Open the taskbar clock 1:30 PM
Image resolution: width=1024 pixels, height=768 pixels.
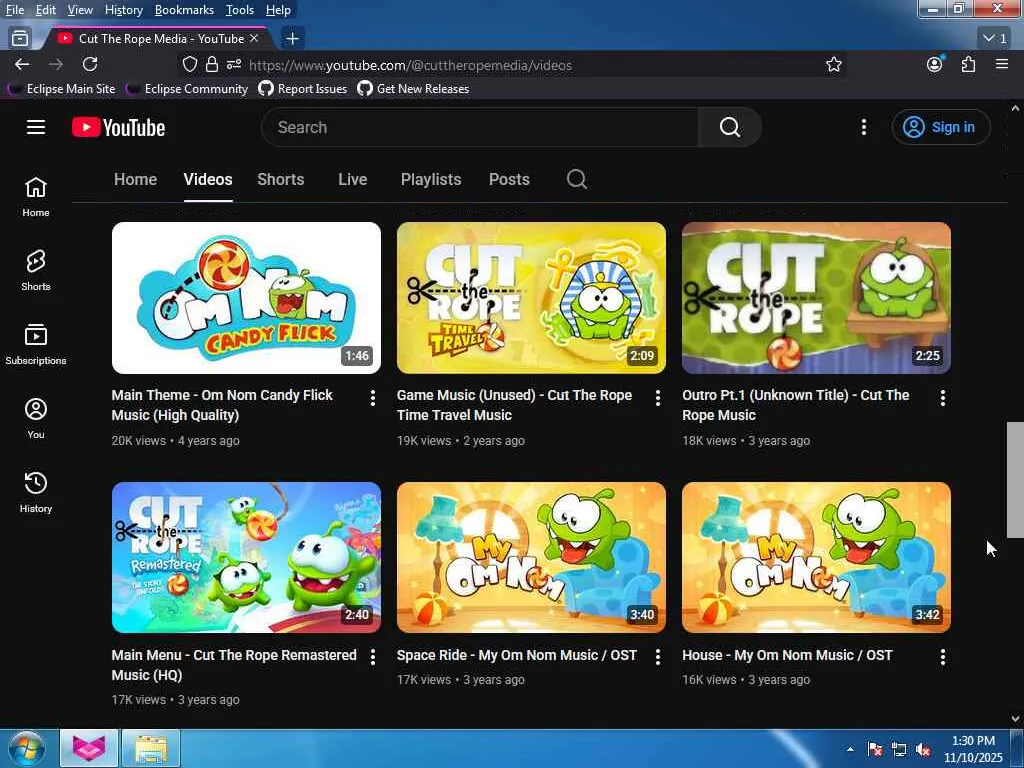click(x=973, y=749)
